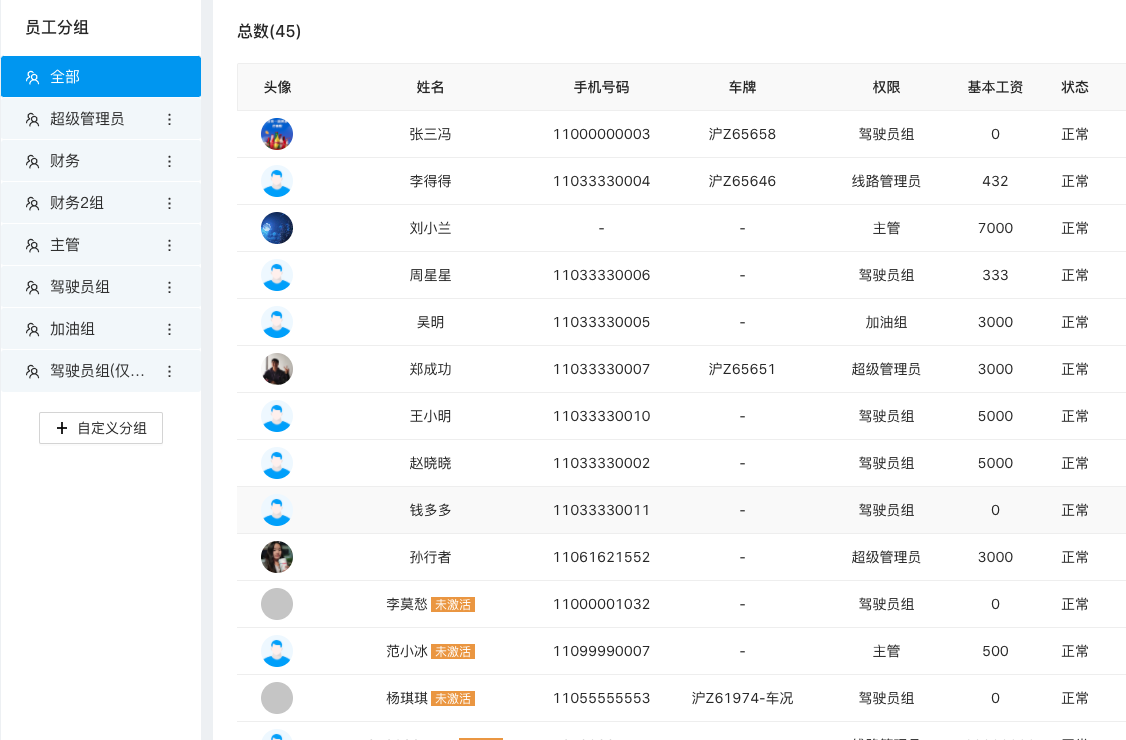Image resolution: width=1126 pixels, height=740 pixels.
Task: Click the name 王小明
Action: tap(430, 416)
